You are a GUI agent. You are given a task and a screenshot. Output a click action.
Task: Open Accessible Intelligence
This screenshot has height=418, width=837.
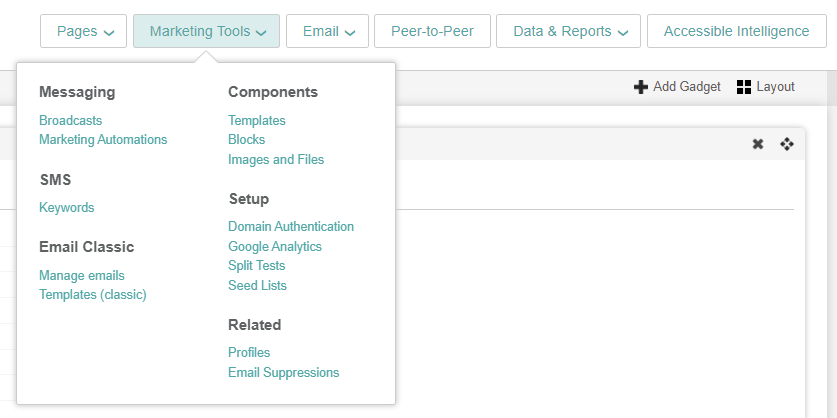pyautogui.click(x=736, y=31)
